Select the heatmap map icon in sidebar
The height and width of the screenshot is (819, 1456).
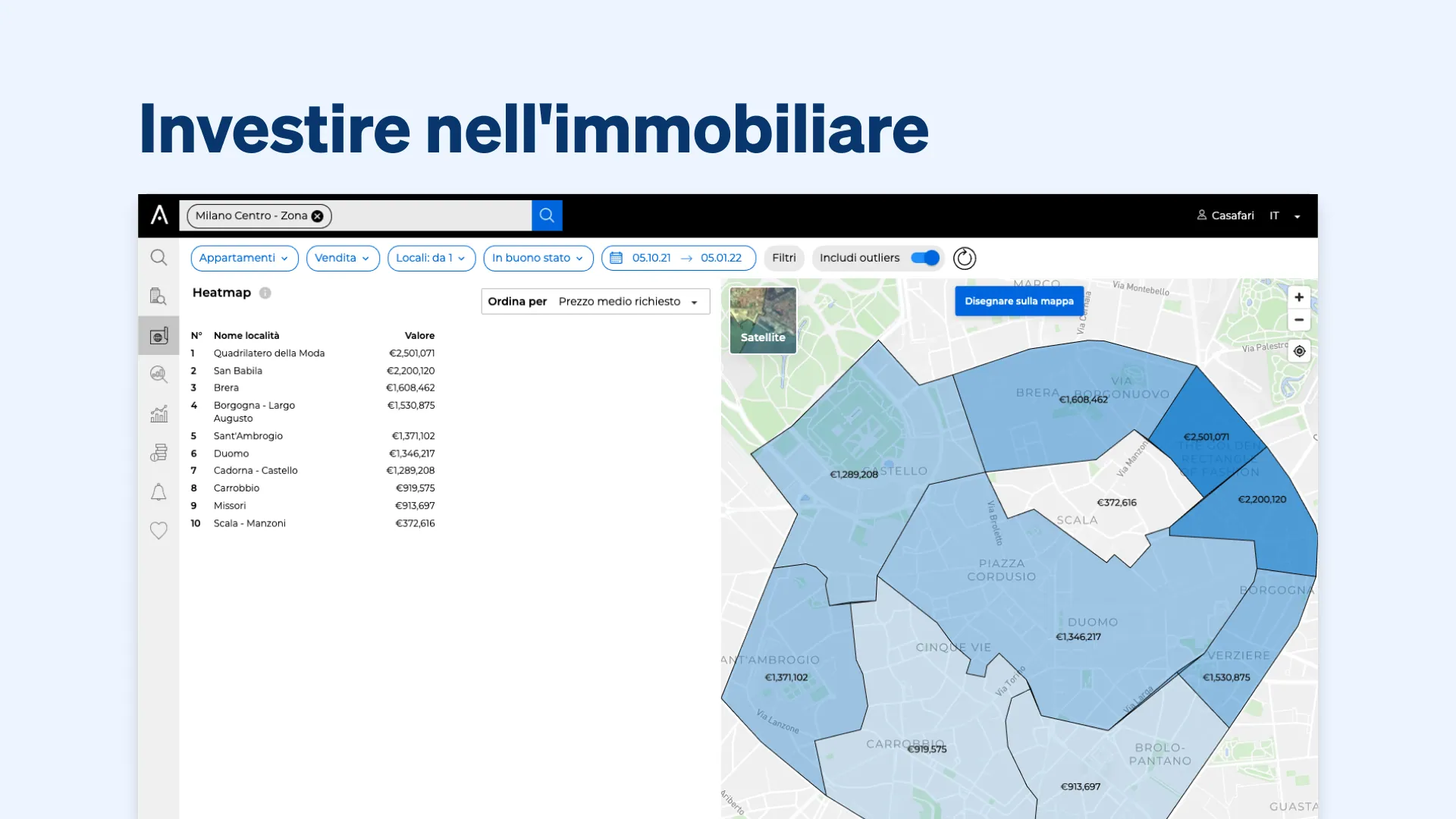[158, 335]
